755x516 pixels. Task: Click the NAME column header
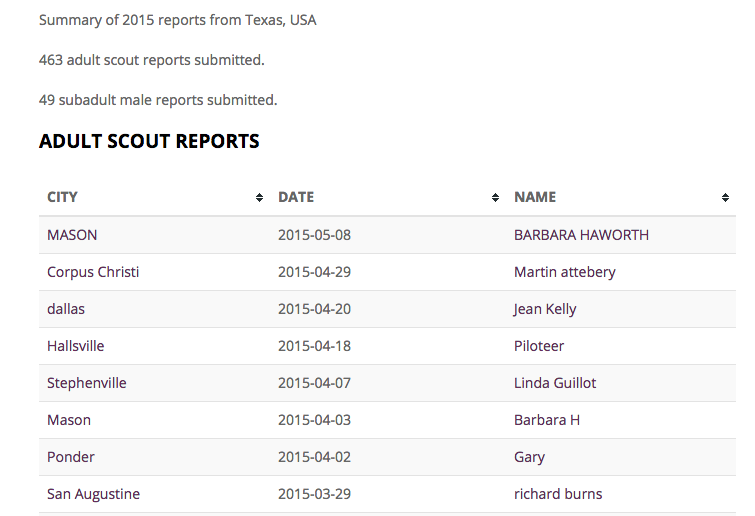535,197
